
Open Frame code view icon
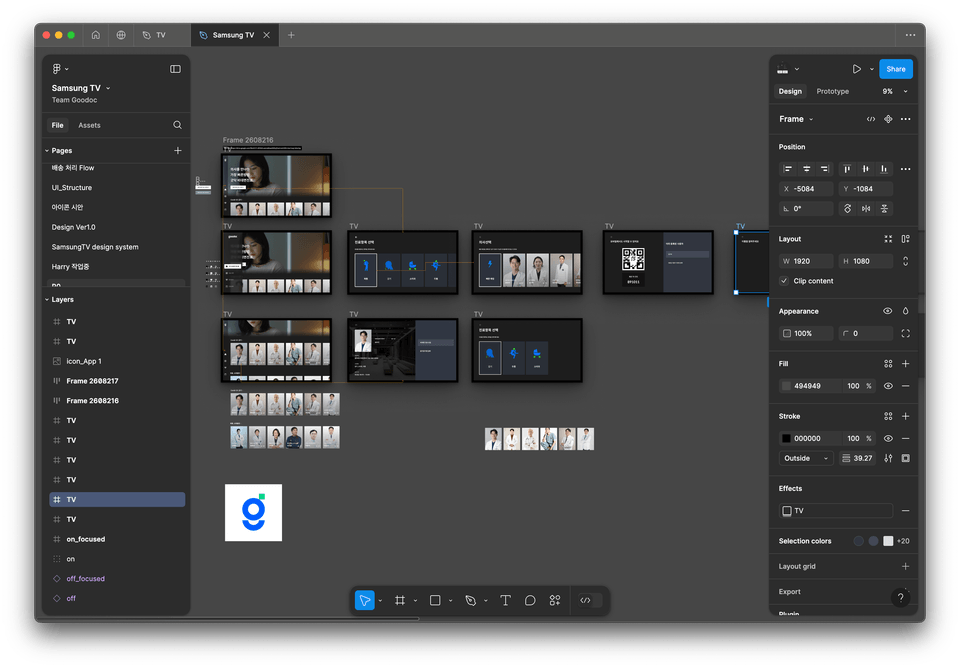point(871,119)
